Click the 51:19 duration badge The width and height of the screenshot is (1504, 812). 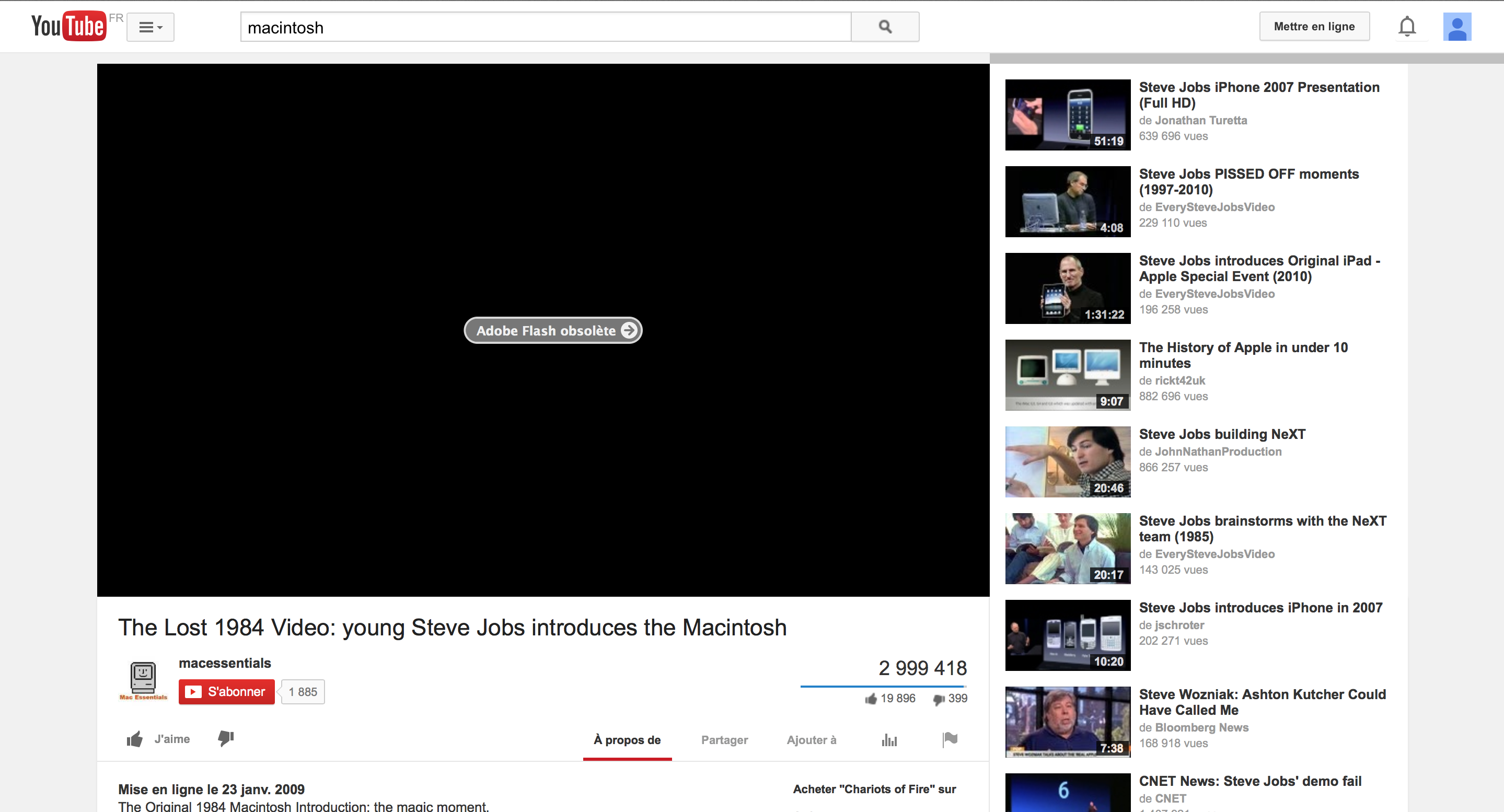coord(1108,141)
